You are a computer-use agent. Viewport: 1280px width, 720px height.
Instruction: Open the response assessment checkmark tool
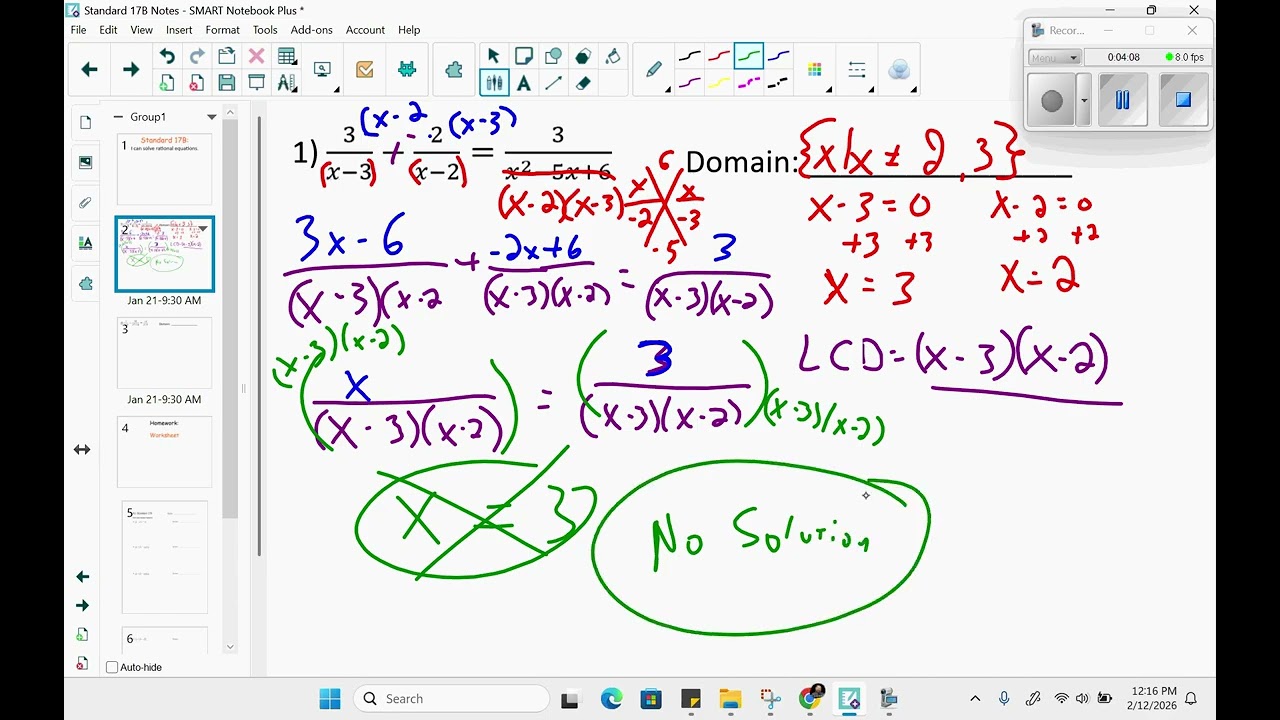click(364, 69)
